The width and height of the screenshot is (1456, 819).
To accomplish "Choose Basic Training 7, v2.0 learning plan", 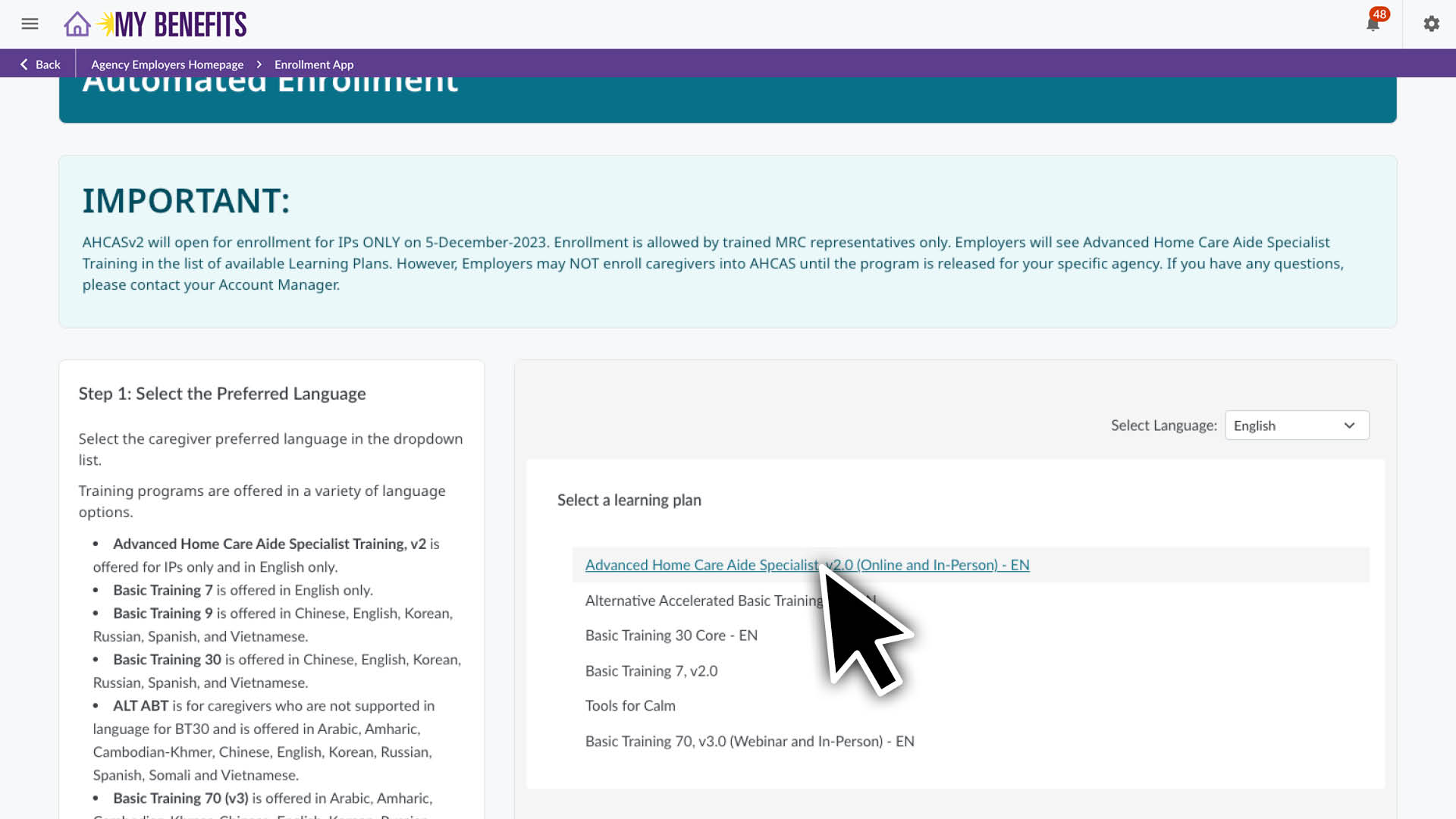I will 651,670.
